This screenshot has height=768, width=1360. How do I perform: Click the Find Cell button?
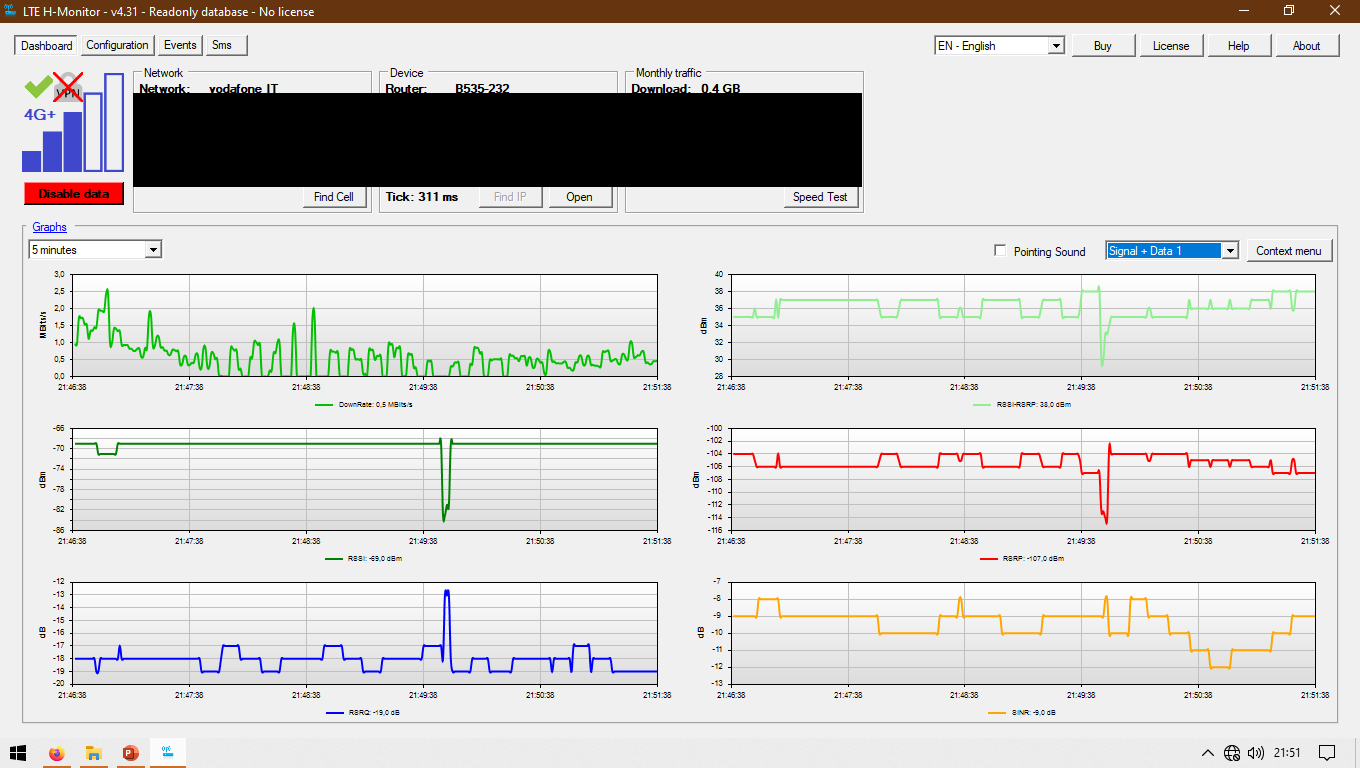click(x=334, y=197)
